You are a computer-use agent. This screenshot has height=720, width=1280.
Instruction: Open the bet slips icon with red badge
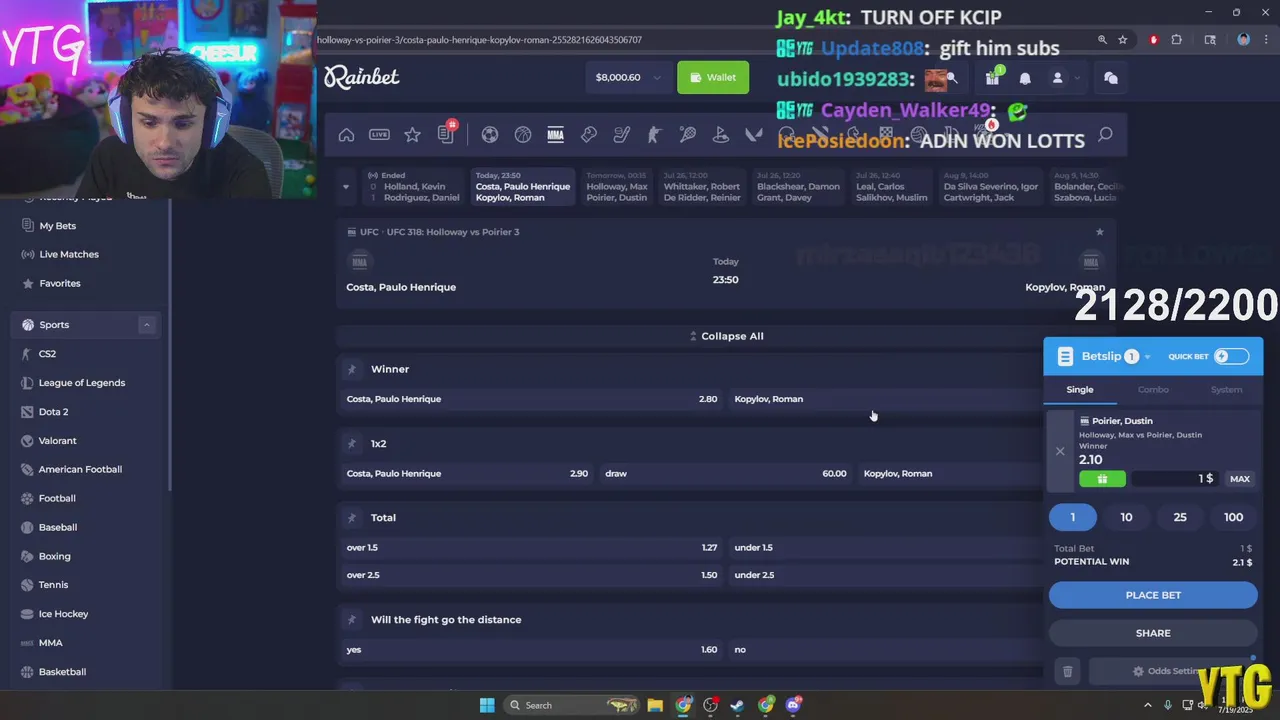pyautogui.click(x=446, y=134)
